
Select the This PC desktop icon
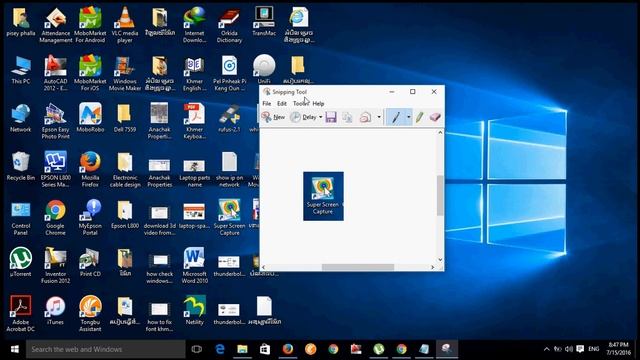(x=21, y=70)
